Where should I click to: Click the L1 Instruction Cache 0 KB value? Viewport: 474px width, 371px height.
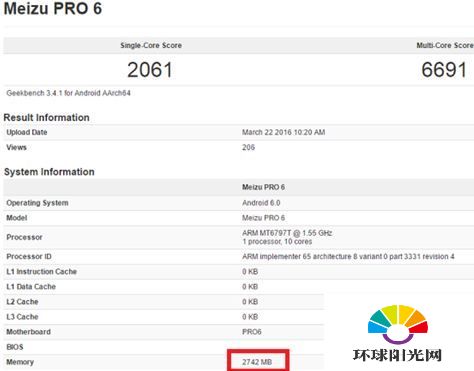(x=250, y=272)
